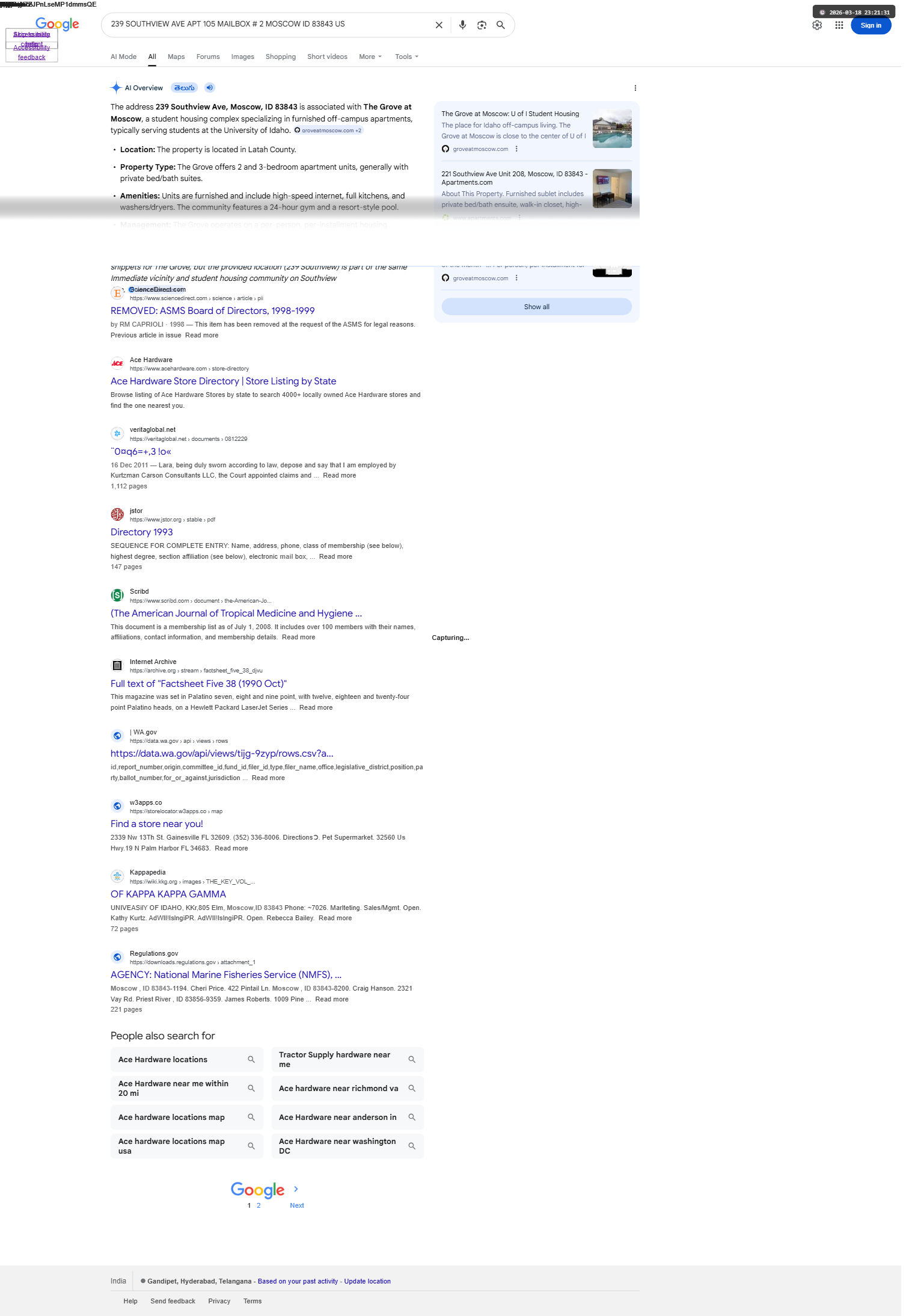Open options for first groveatmoscow.com source card
Image resolution: width=912 pixels, height=1316 pixels.
[x=516, y=149]
